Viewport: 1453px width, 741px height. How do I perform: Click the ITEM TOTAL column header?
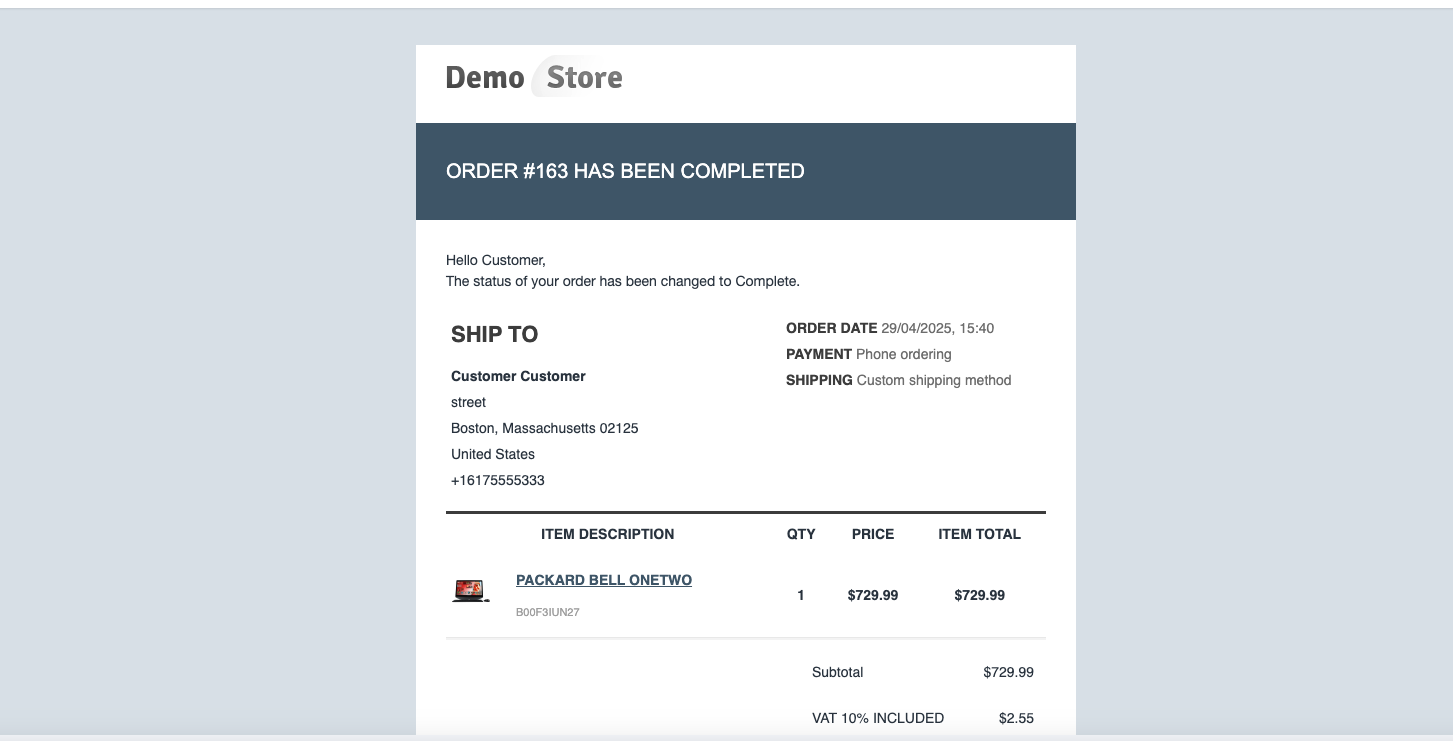[979, 534]
